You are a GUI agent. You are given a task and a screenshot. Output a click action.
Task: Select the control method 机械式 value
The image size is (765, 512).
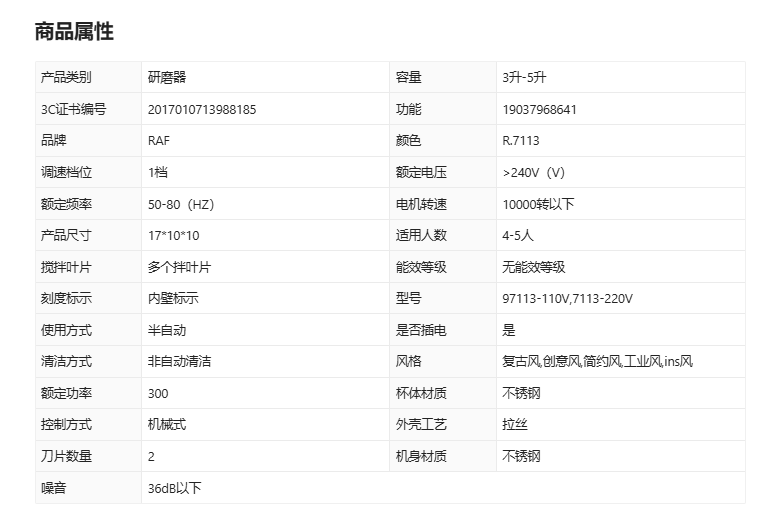coord(167,424)
